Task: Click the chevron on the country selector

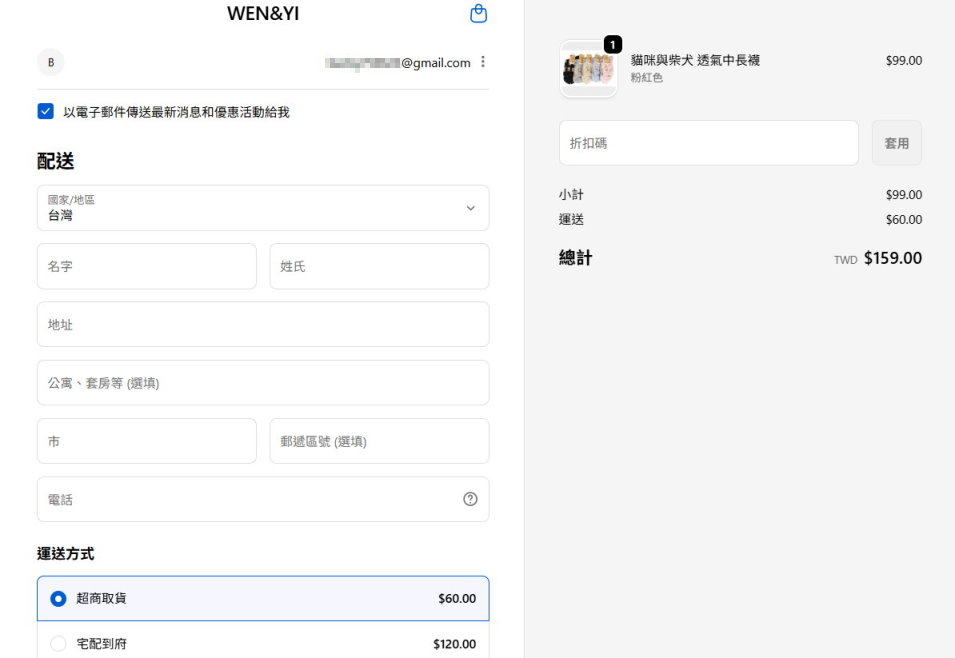Action: [x=470, y=208]
